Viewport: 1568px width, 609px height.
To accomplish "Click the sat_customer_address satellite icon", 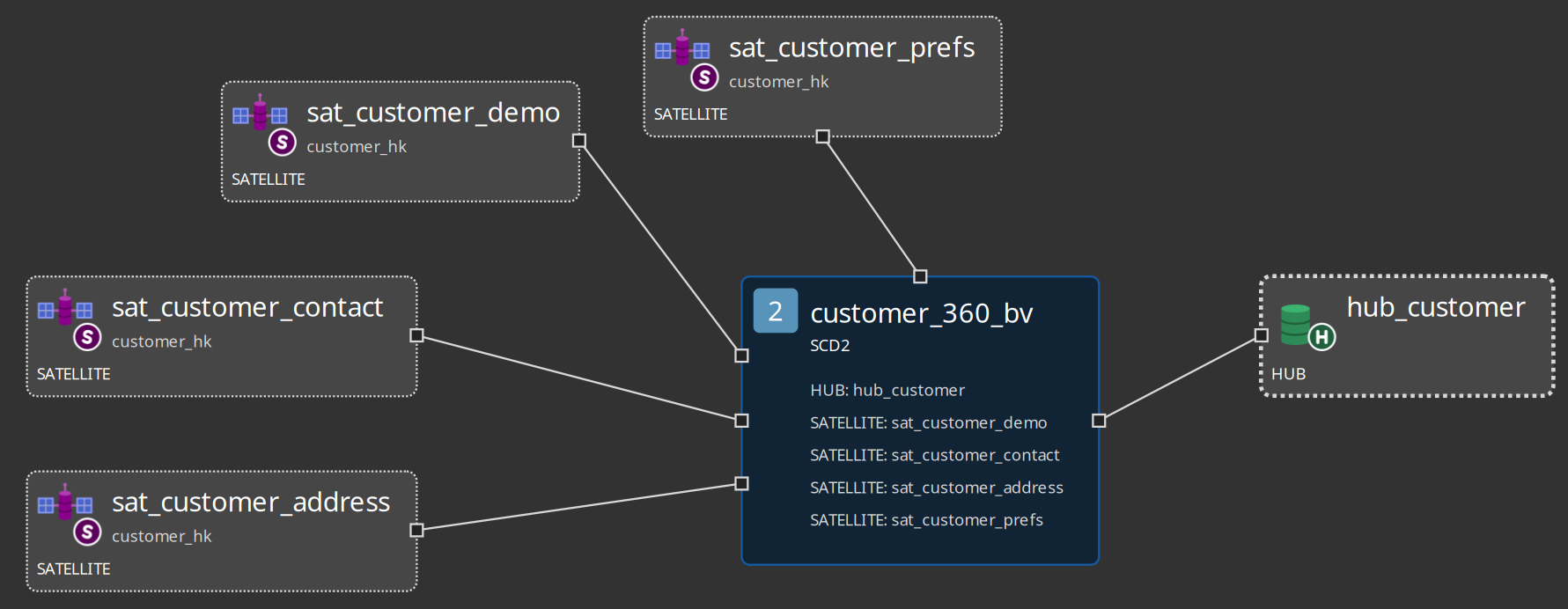I will pyautogui.click(x=65, y=503).
